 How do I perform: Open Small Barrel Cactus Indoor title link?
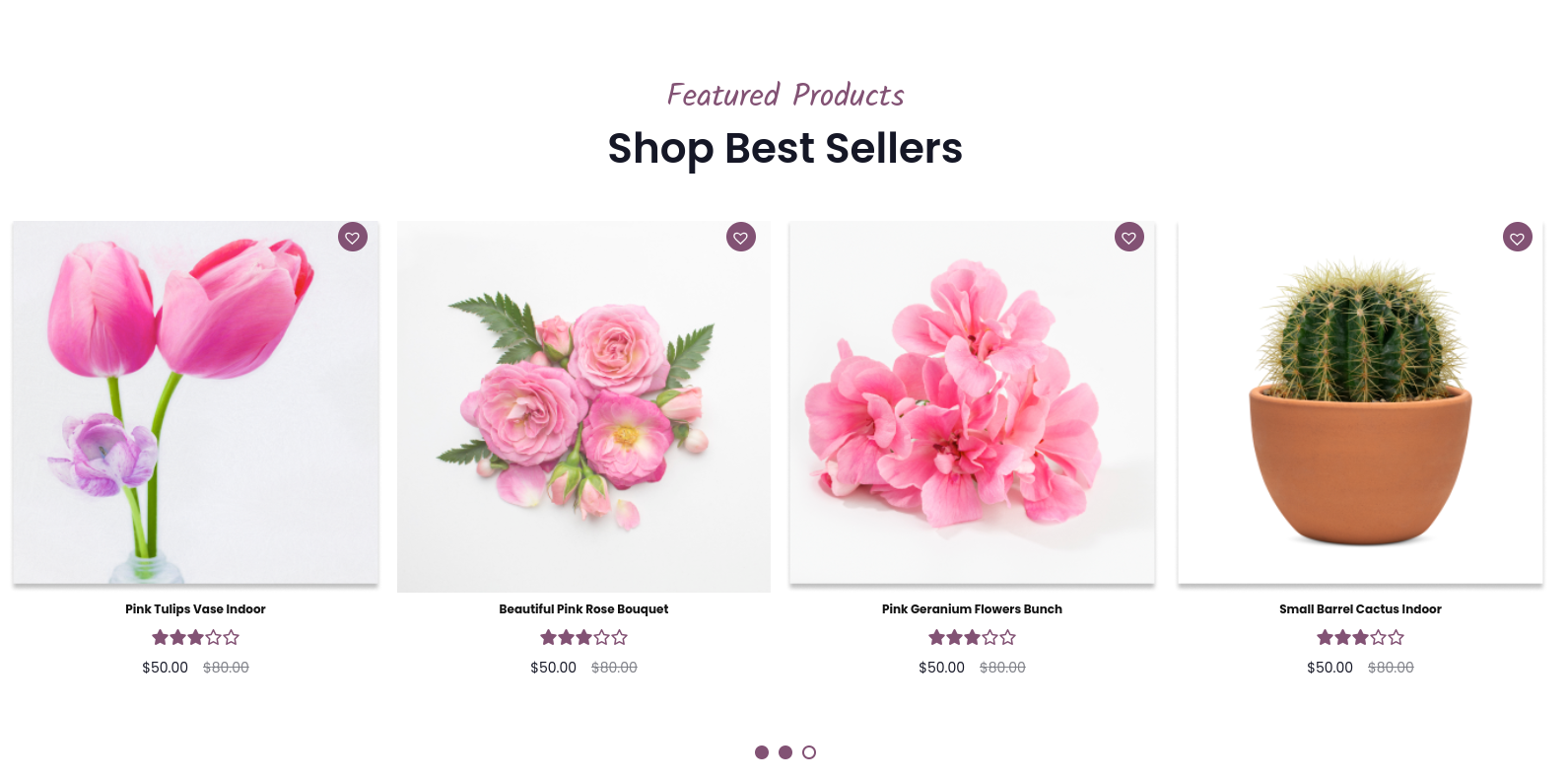[1360, 609]
